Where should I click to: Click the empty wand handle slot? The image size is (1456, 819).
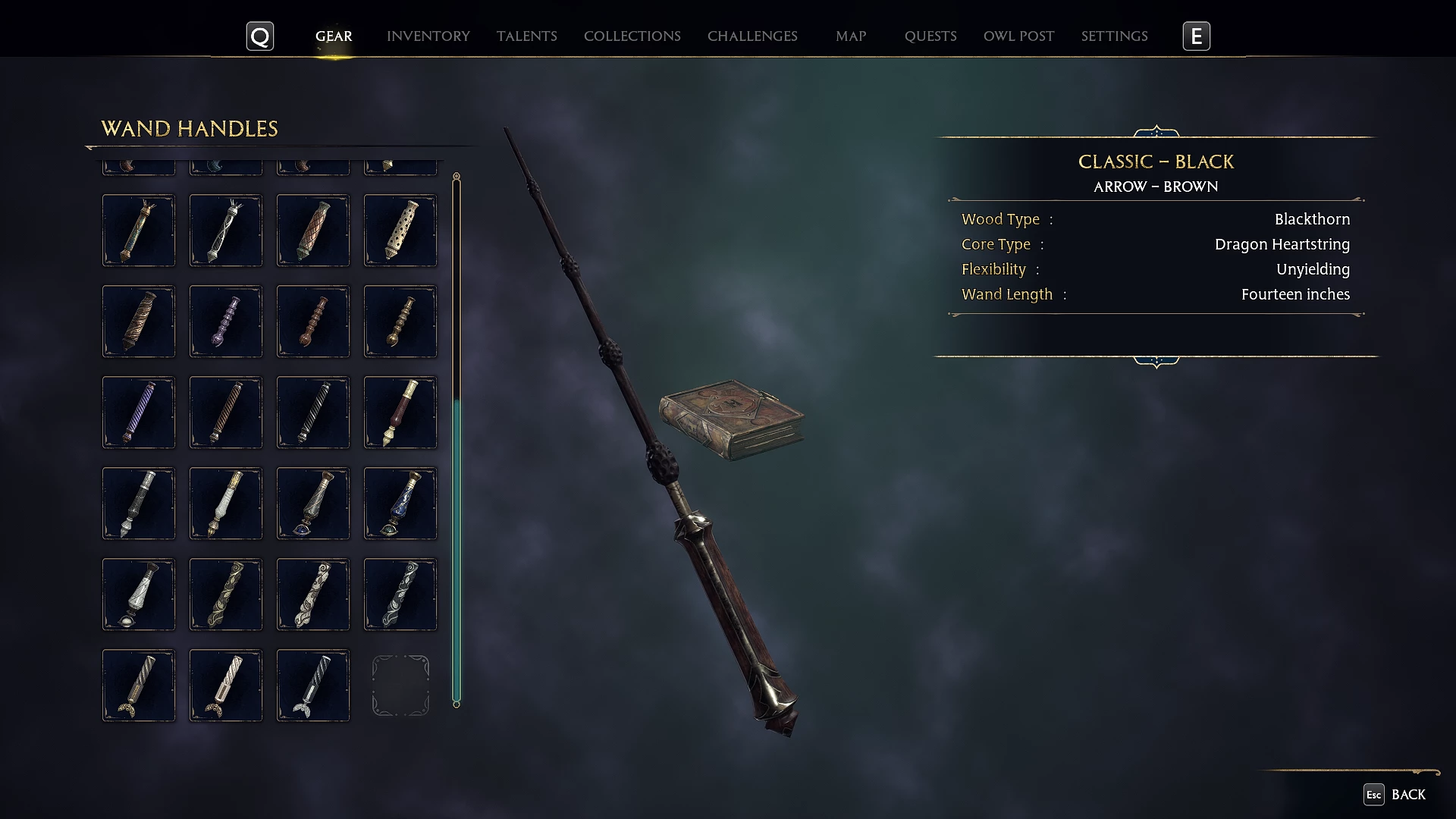[x=400, y=686]
